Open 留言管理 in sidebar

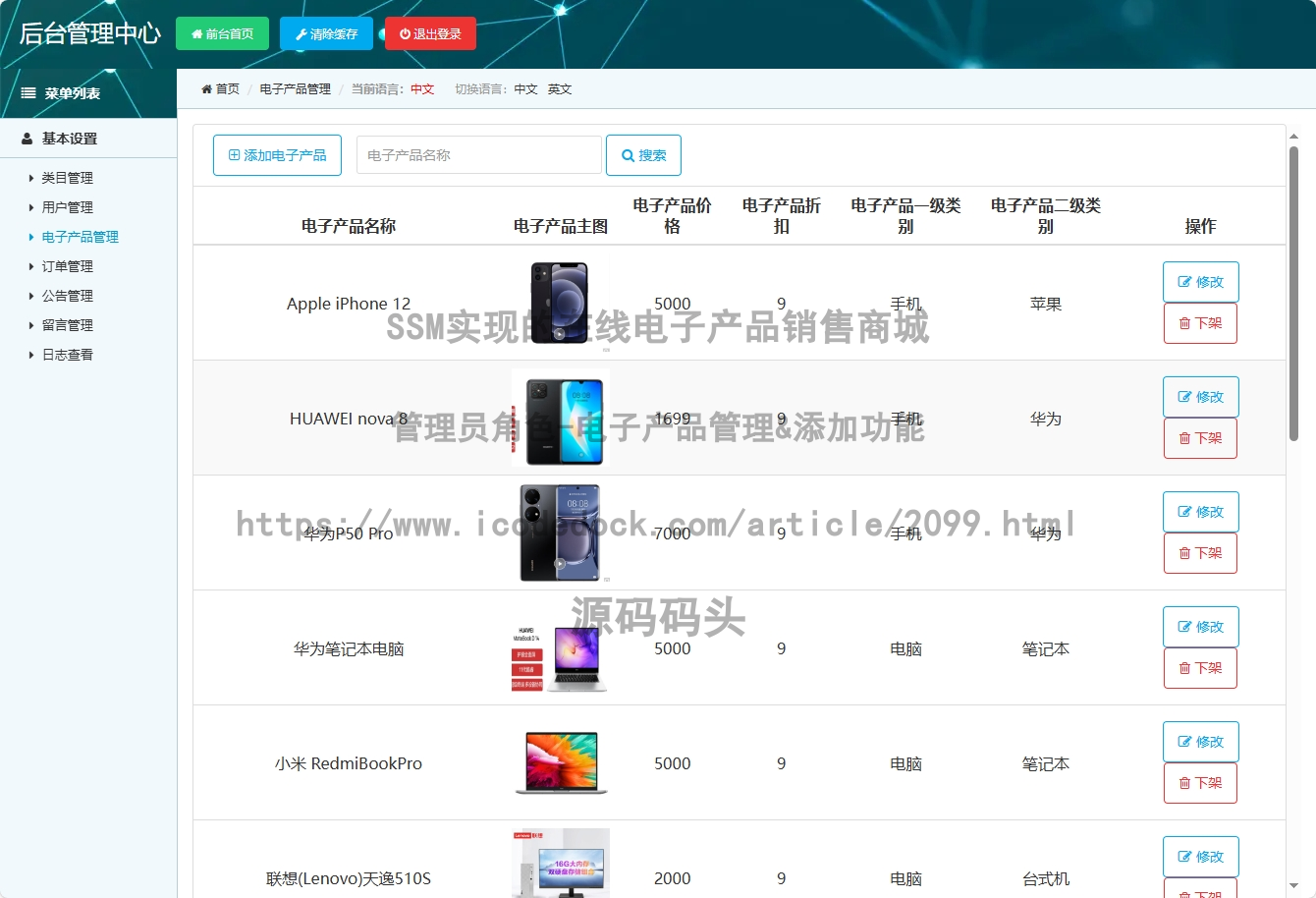click(68, 325)
